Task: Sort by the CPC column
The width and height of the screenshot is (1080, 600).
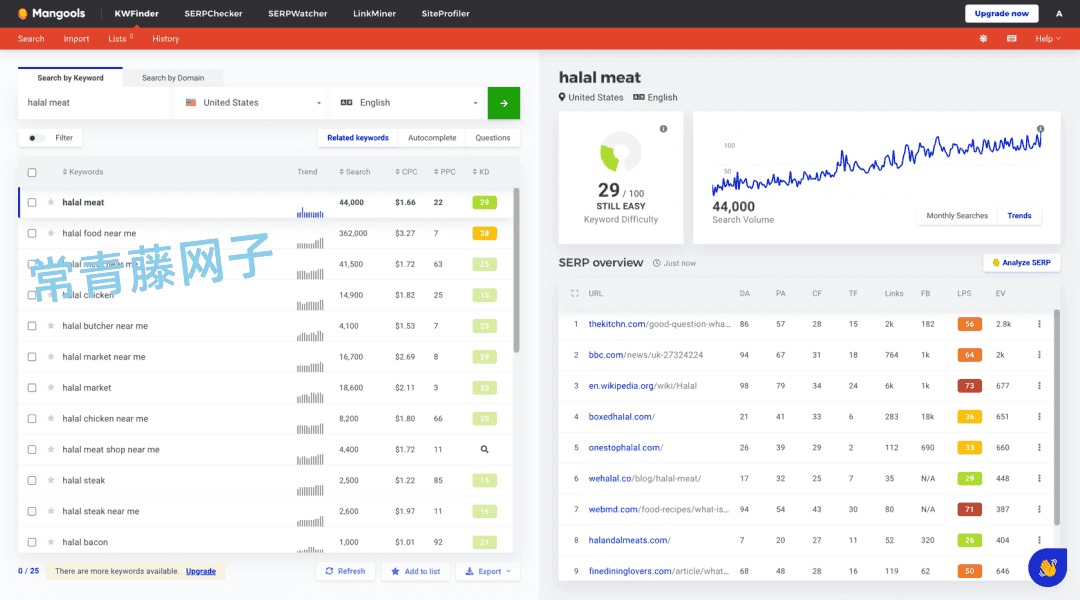Action: 406,172
